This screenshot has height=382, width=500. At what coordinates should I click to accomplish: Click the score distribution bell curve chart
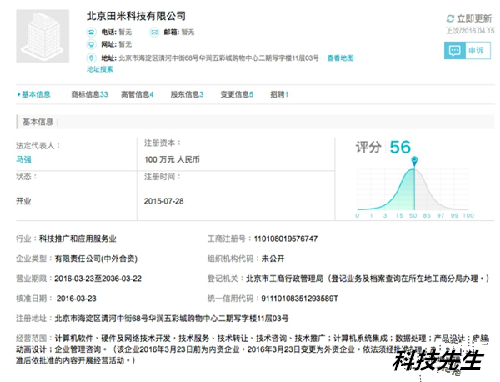pos(413,189)
